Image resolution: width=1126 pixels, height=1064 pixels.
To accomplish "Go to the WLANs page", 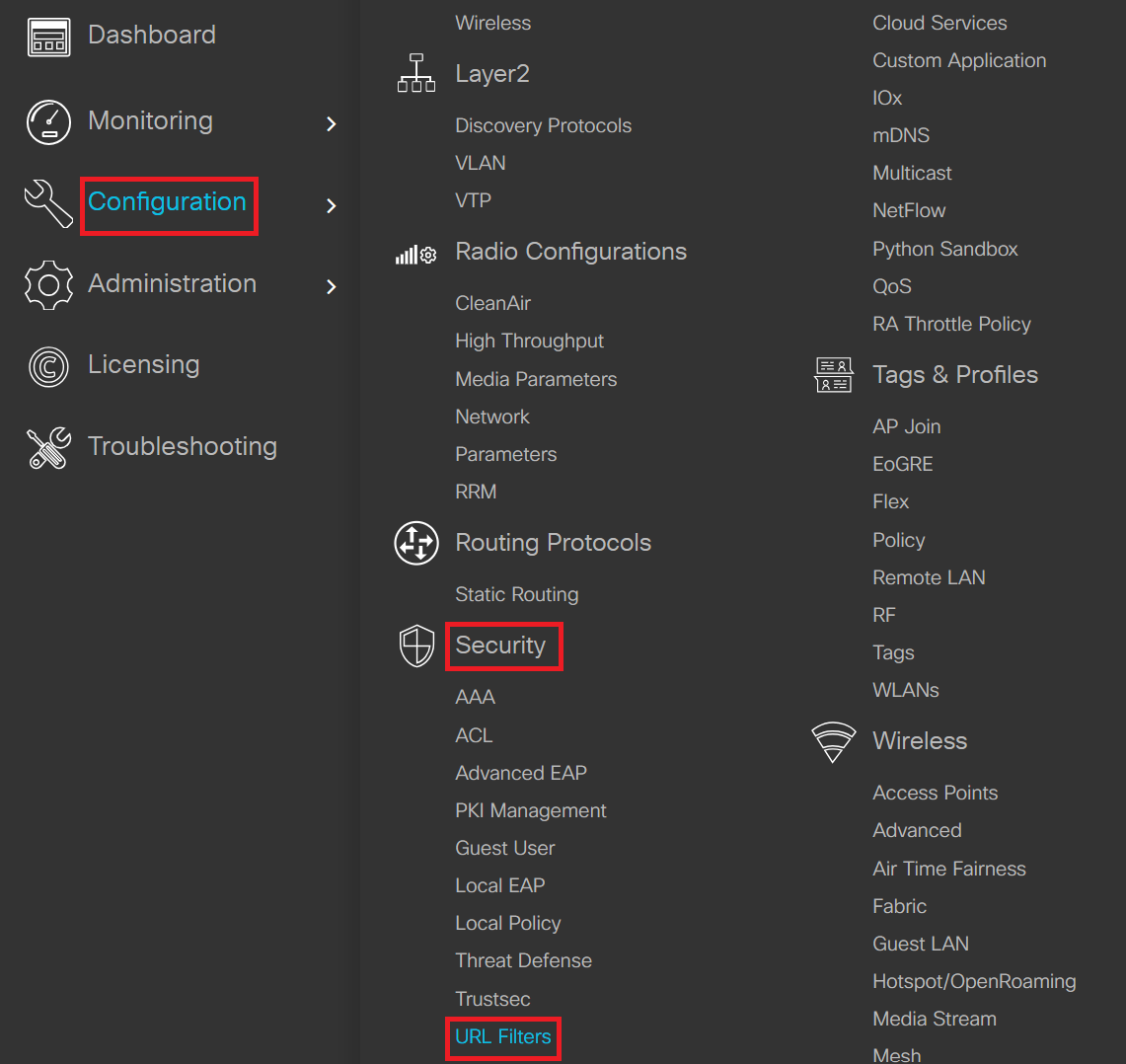I will point(906,690).
